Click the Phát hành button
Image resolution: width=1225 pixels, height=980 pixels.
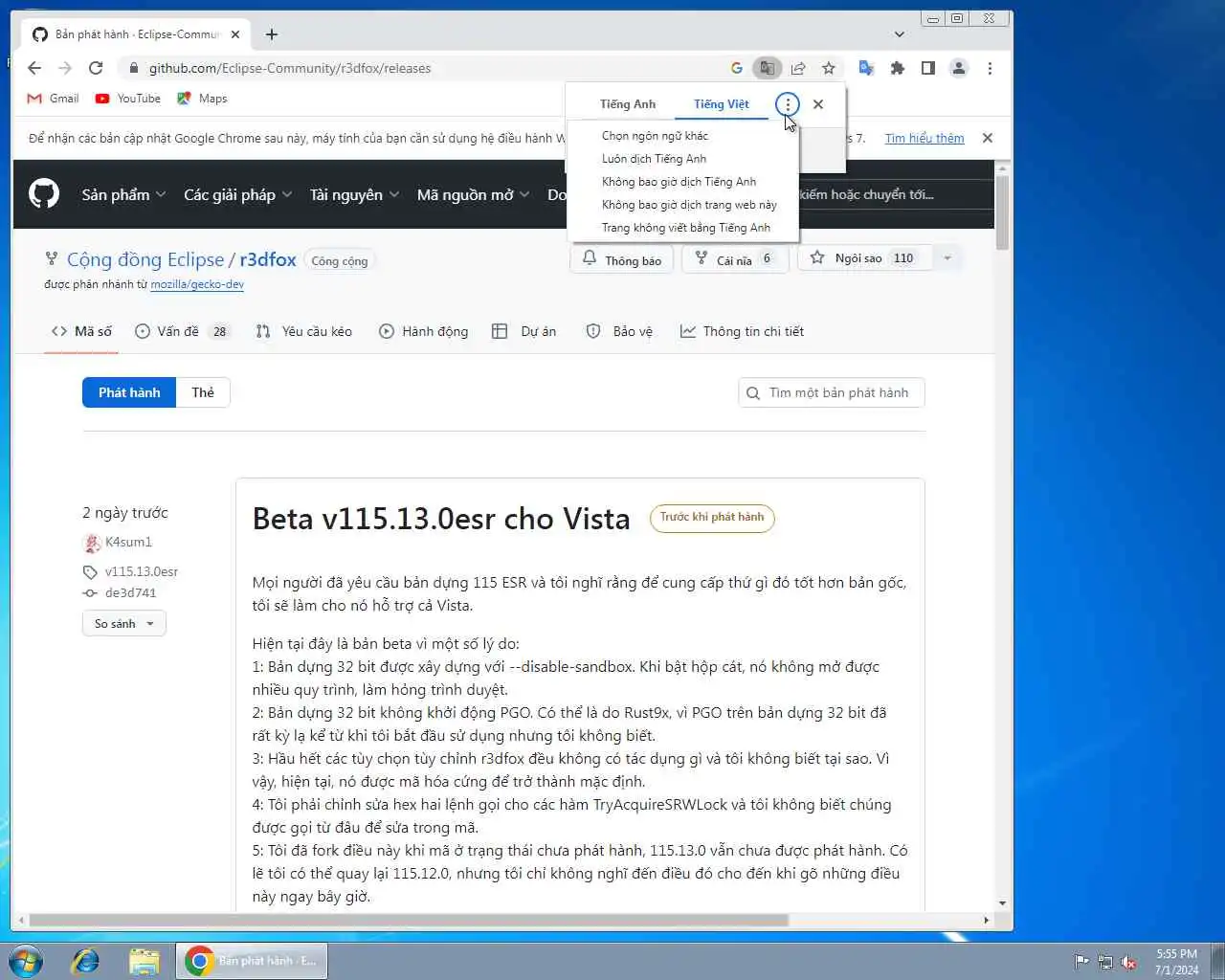click(x=129, y=392)
